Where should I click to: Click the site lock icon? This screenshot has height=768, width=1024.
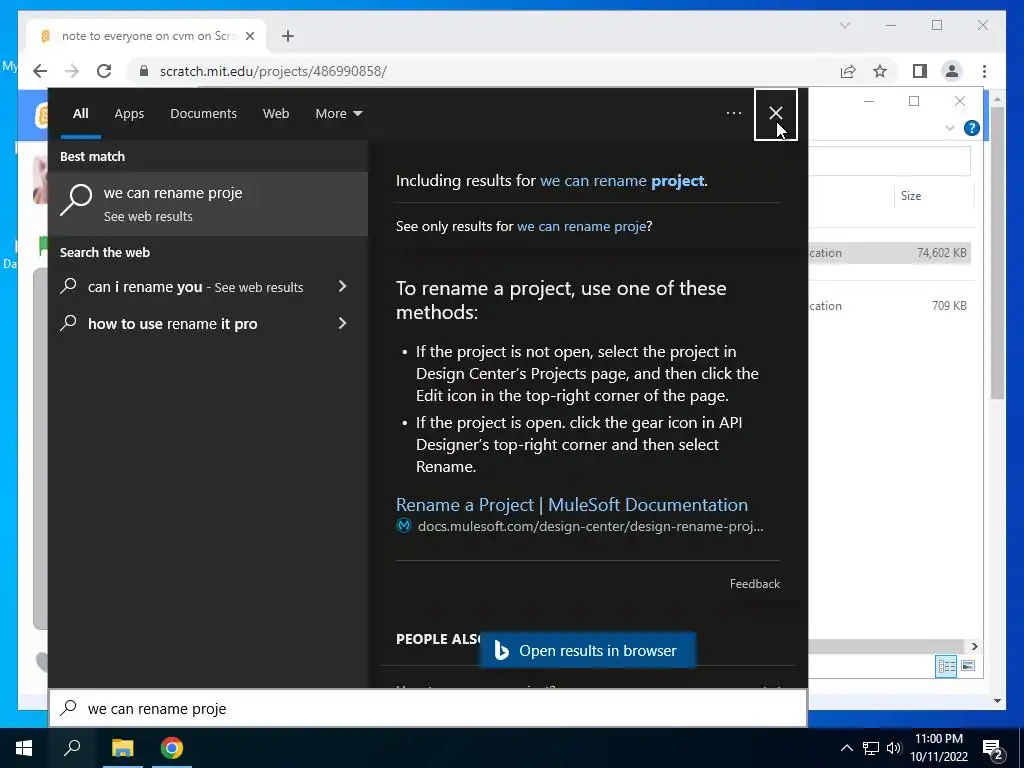click(x=144, y=71)
